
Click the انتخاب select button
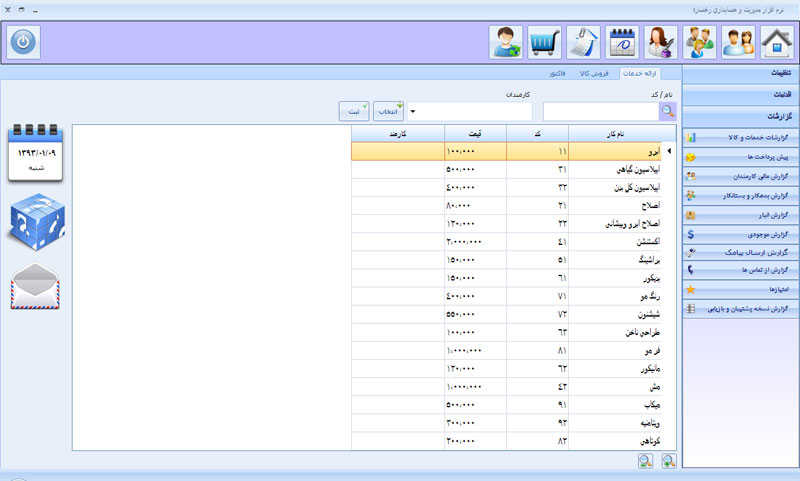click(389, 111)
